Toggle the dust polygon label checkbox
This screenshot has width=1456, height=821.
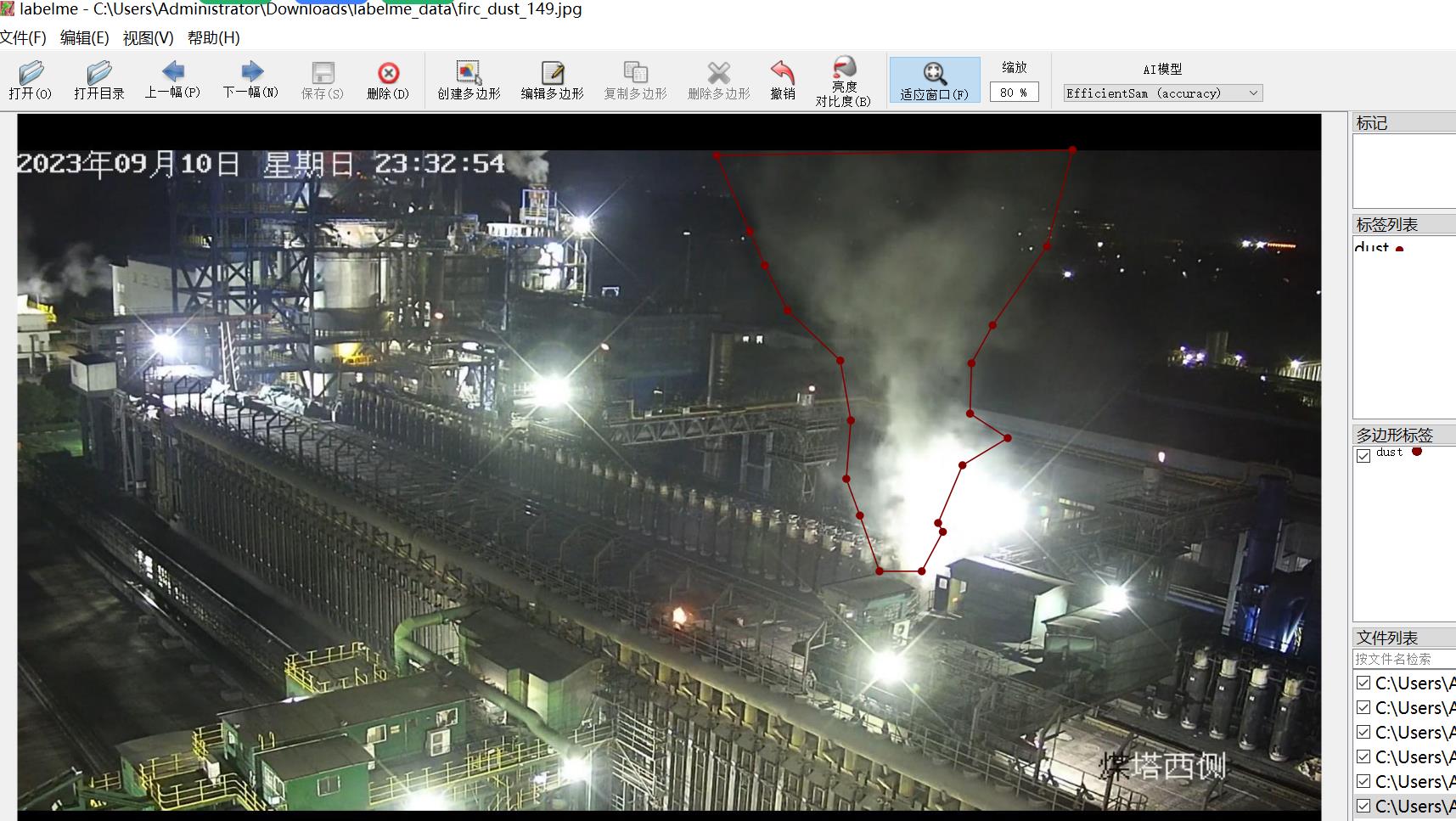(1363, 456)
